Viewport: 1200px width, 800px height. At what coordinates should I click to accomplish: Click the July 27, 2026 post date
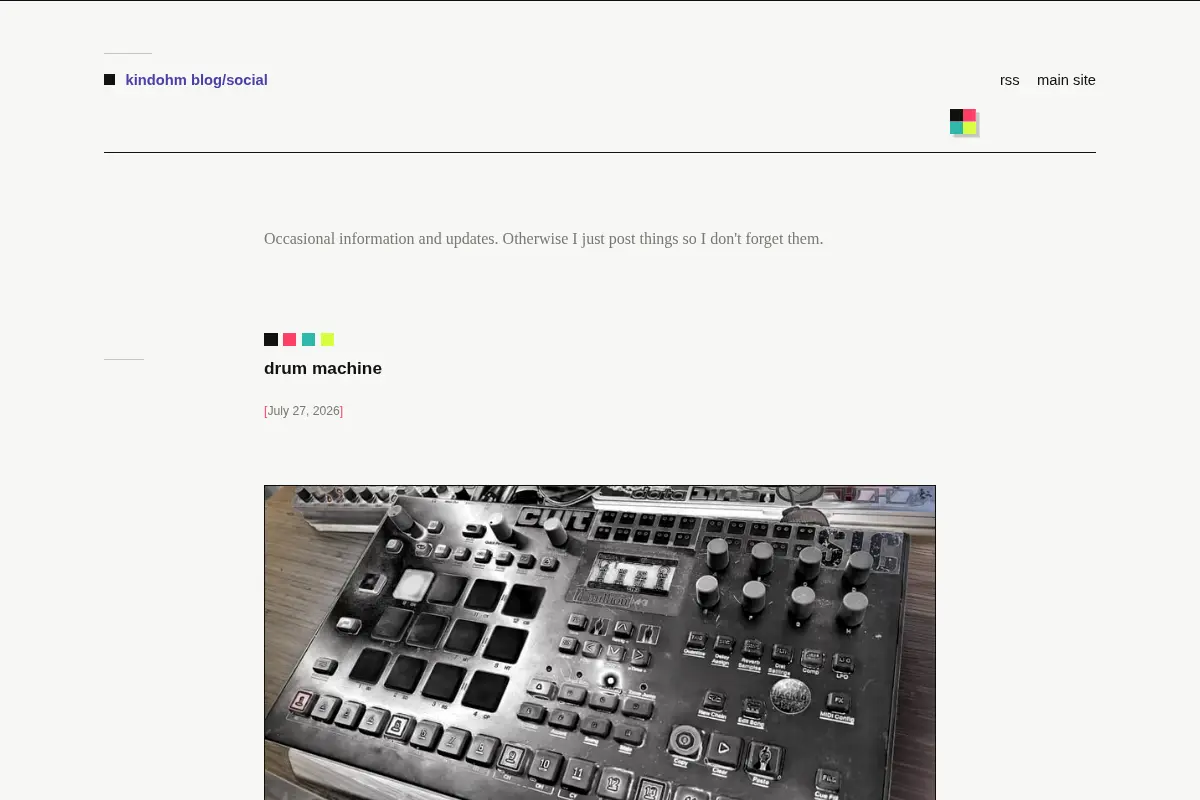click(x=304, y=411)
